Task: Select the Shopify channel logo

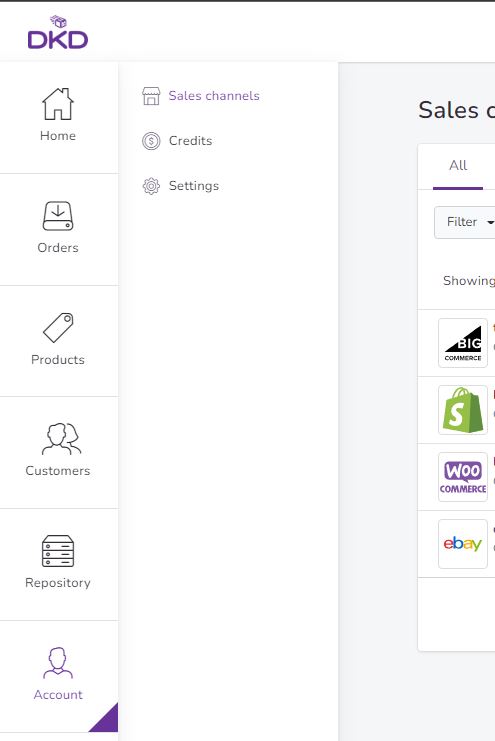Action: (x=463, y=410)
